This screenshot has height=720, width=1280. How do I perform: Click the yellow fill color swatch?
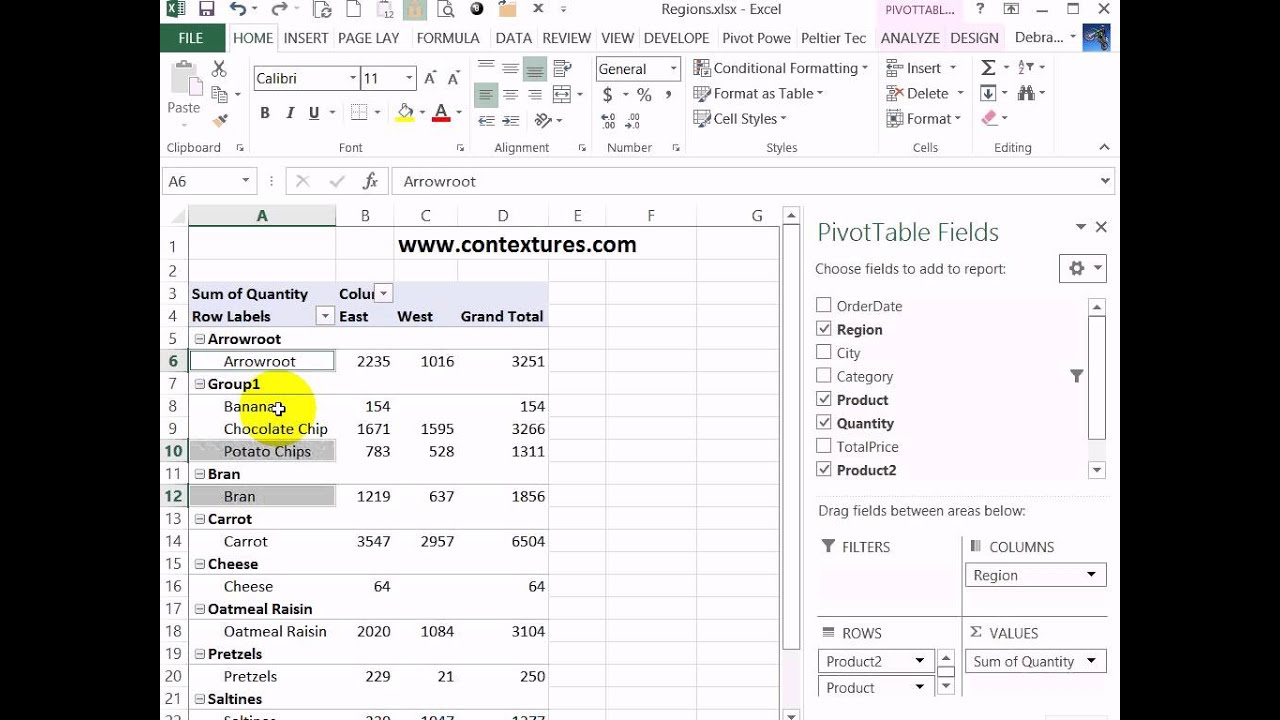[x=405, y=113]
